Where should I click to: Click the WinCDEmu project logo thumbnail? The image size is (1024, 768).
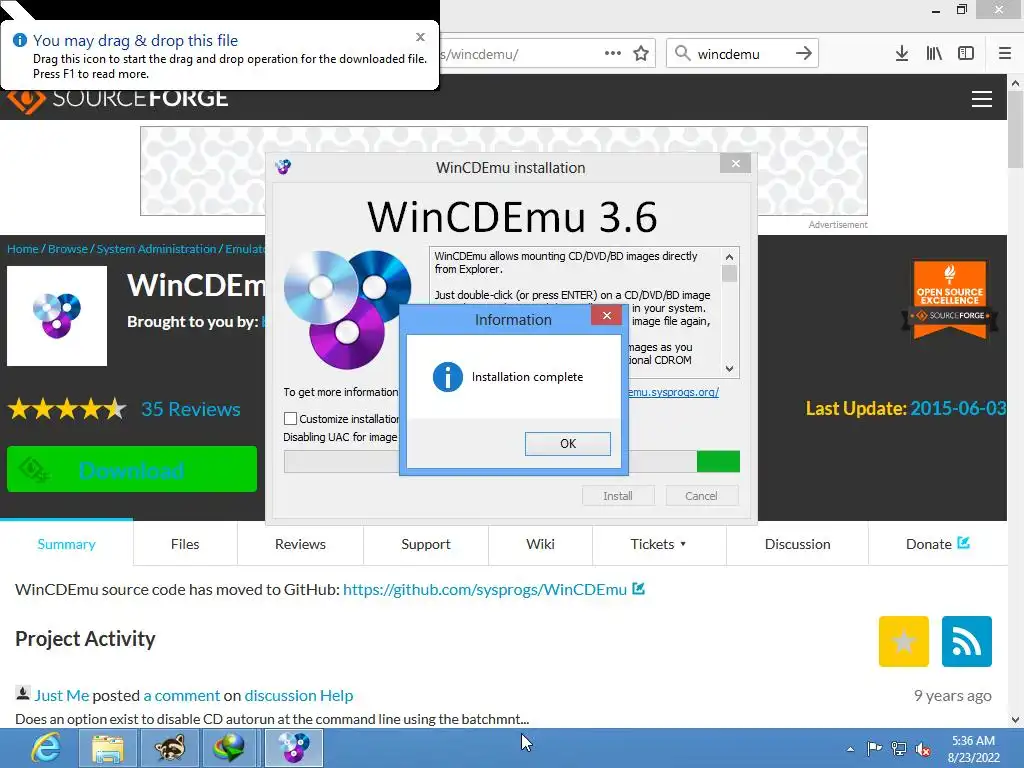point(57,316)
